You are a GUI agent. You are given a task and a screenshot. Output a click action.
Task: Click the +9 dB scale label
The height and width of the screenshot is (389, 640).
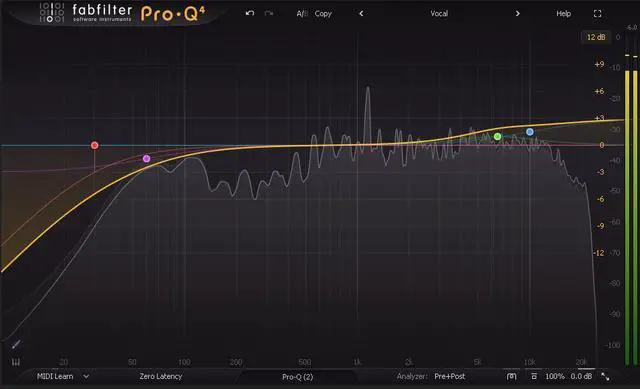pyautogui.click(x=599, y=64)
